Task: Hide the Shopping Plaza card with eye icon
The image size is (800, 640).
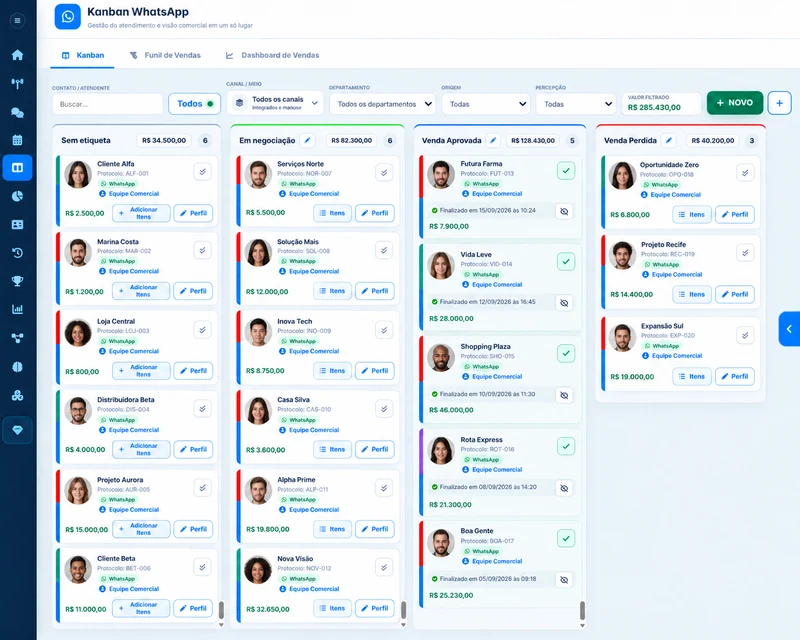Action: (x=564, y=395)
